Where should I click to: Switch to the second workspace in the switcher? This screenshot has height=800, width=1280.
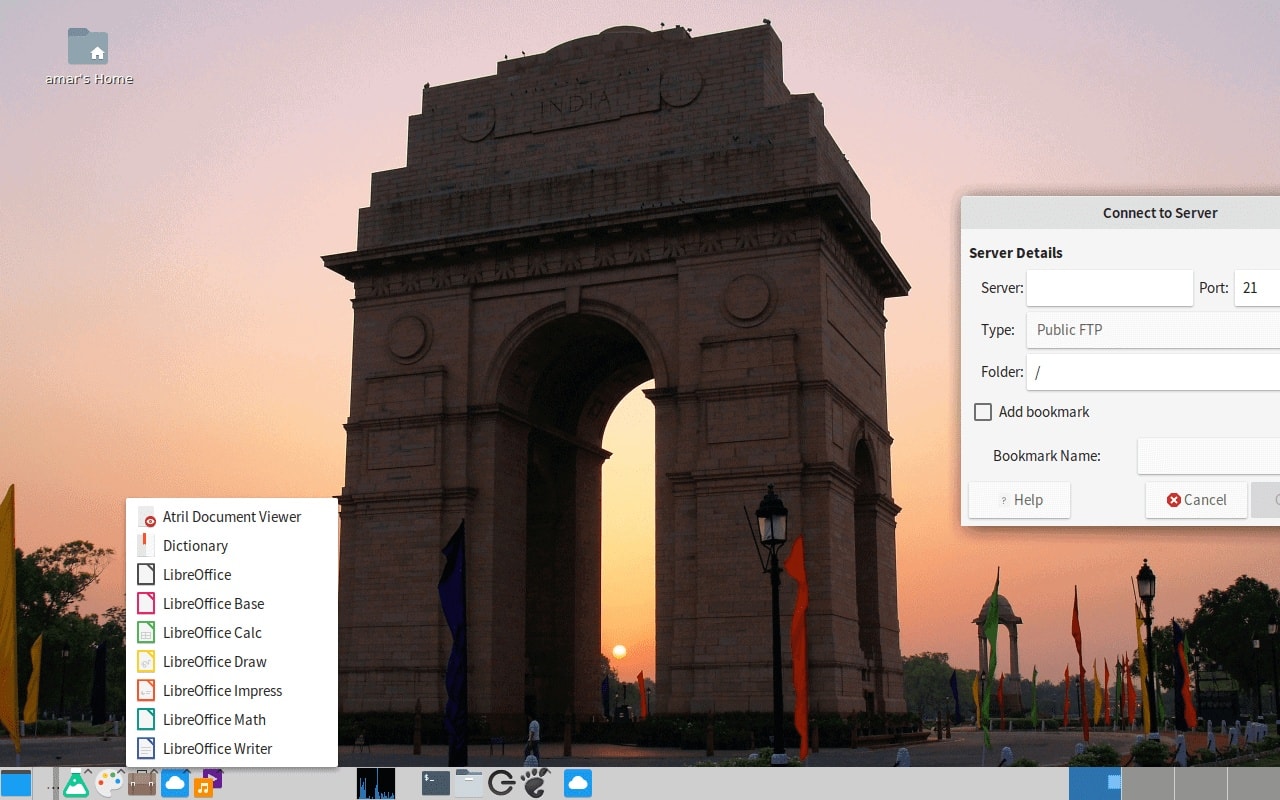click(1148, 784)
